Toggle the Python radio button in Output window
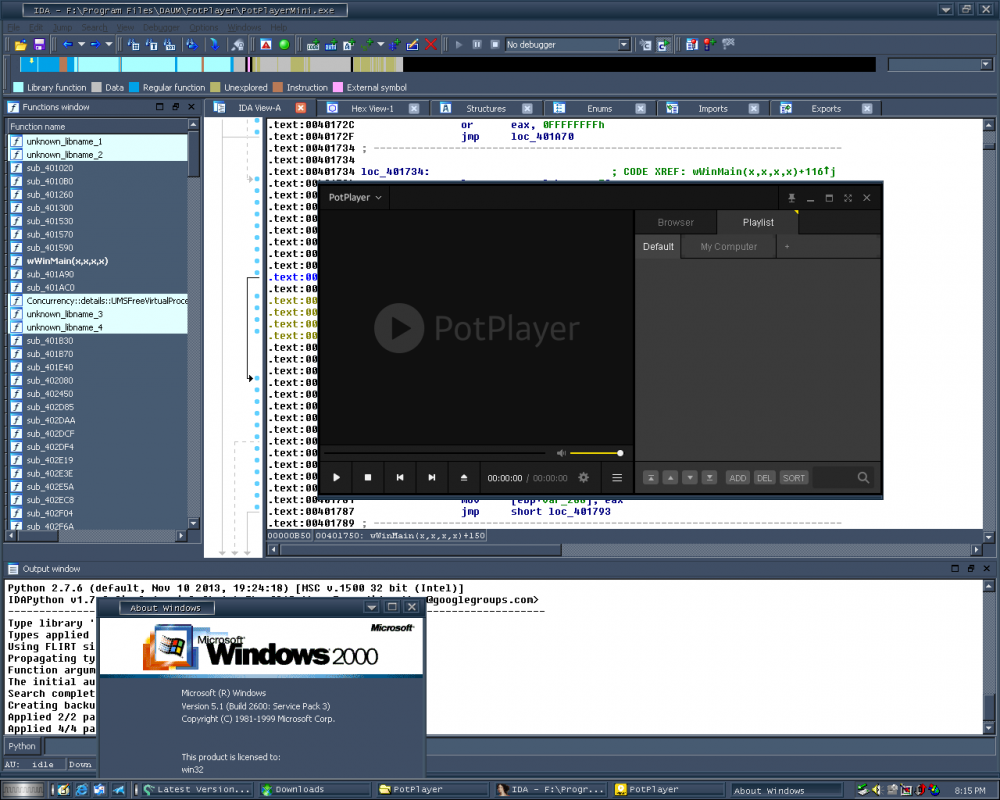This screenshot has width=1000, height=800. click(x=21, y=745)
